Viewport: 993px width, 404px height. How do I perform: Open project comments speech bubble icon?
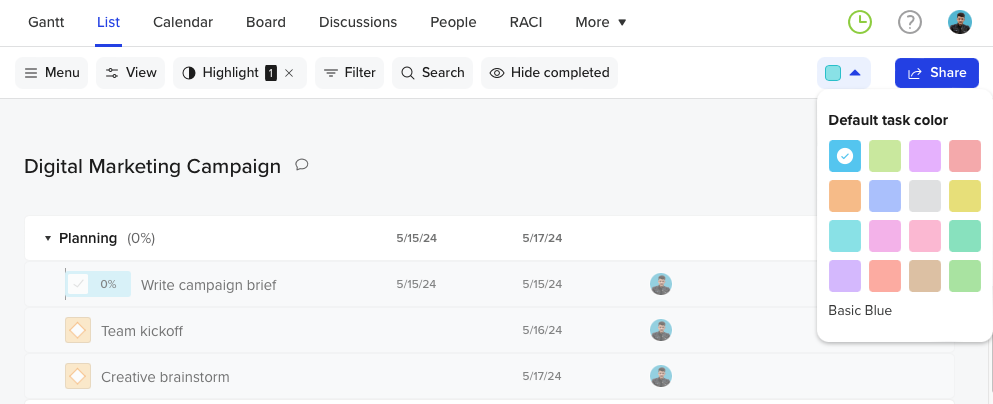point(301,165)
